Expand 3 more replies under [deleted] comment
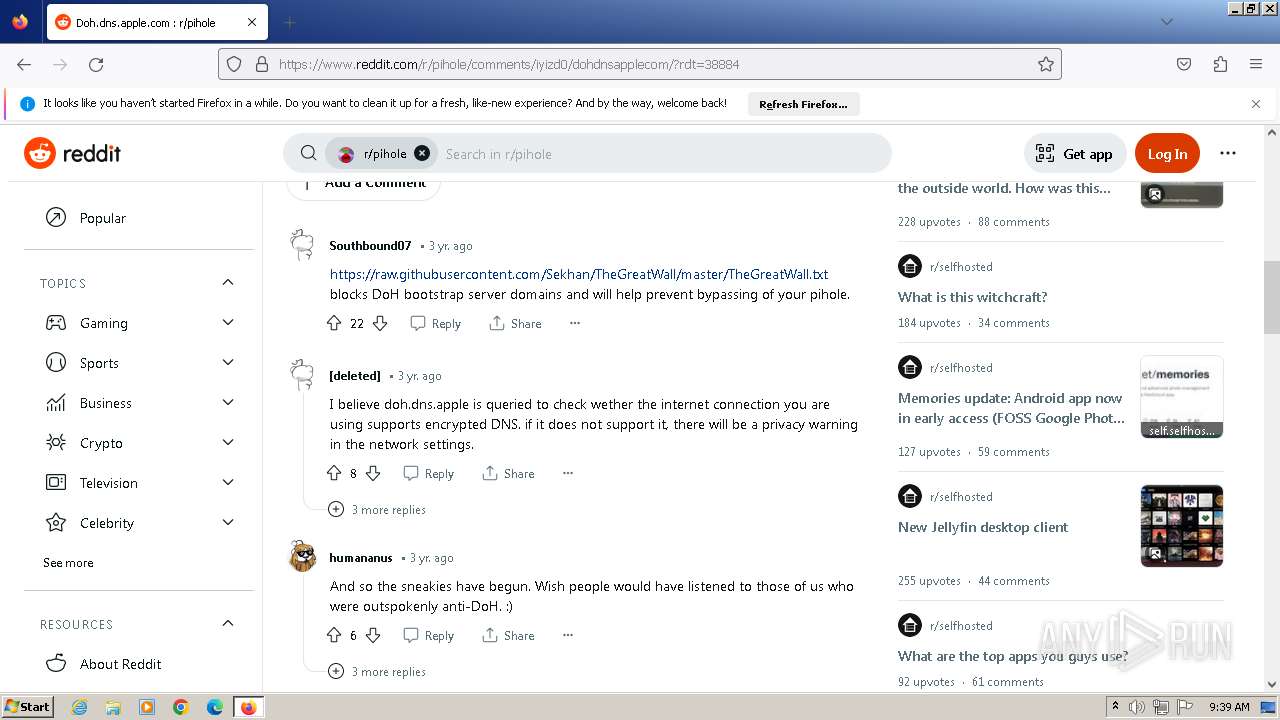Screen dimensions: 1280x720 point(377,509)
